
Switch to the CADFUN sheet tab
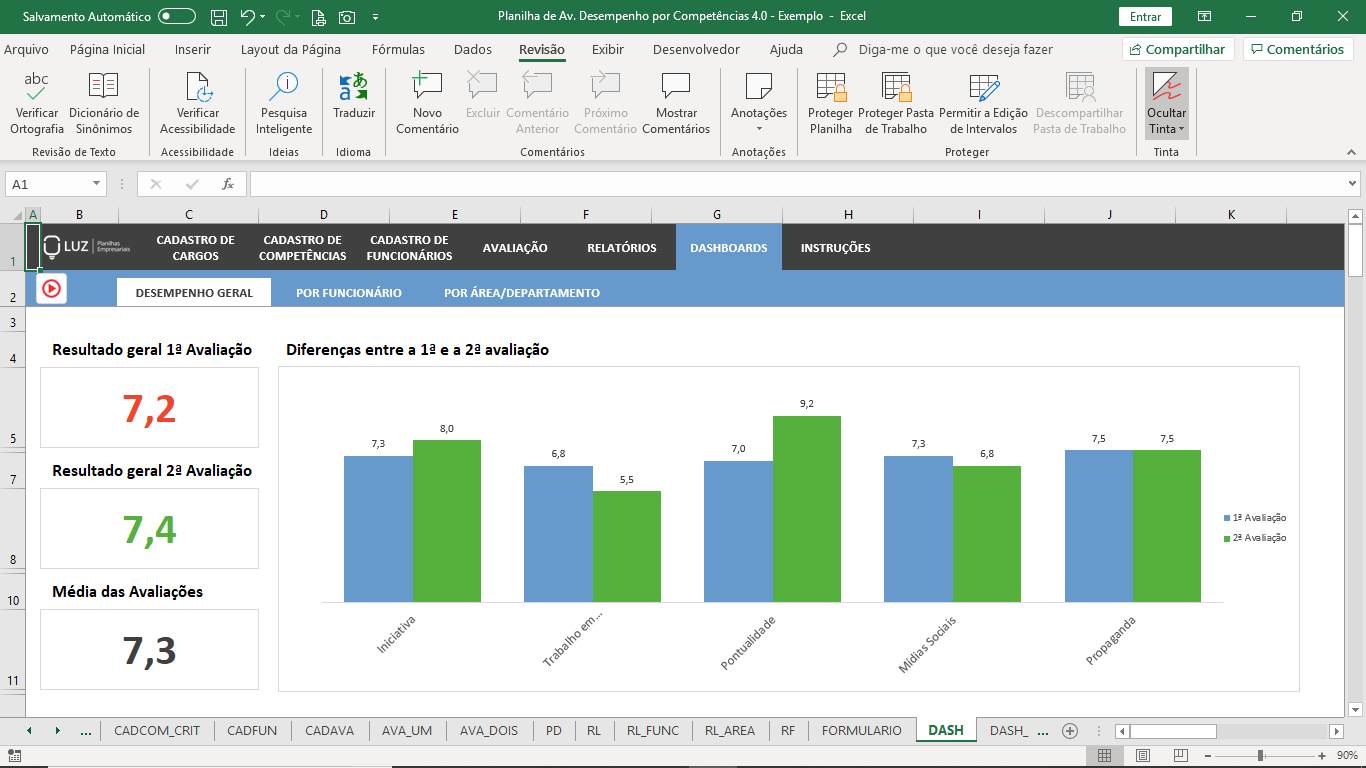pyautogui.click(x=252, y=731)
